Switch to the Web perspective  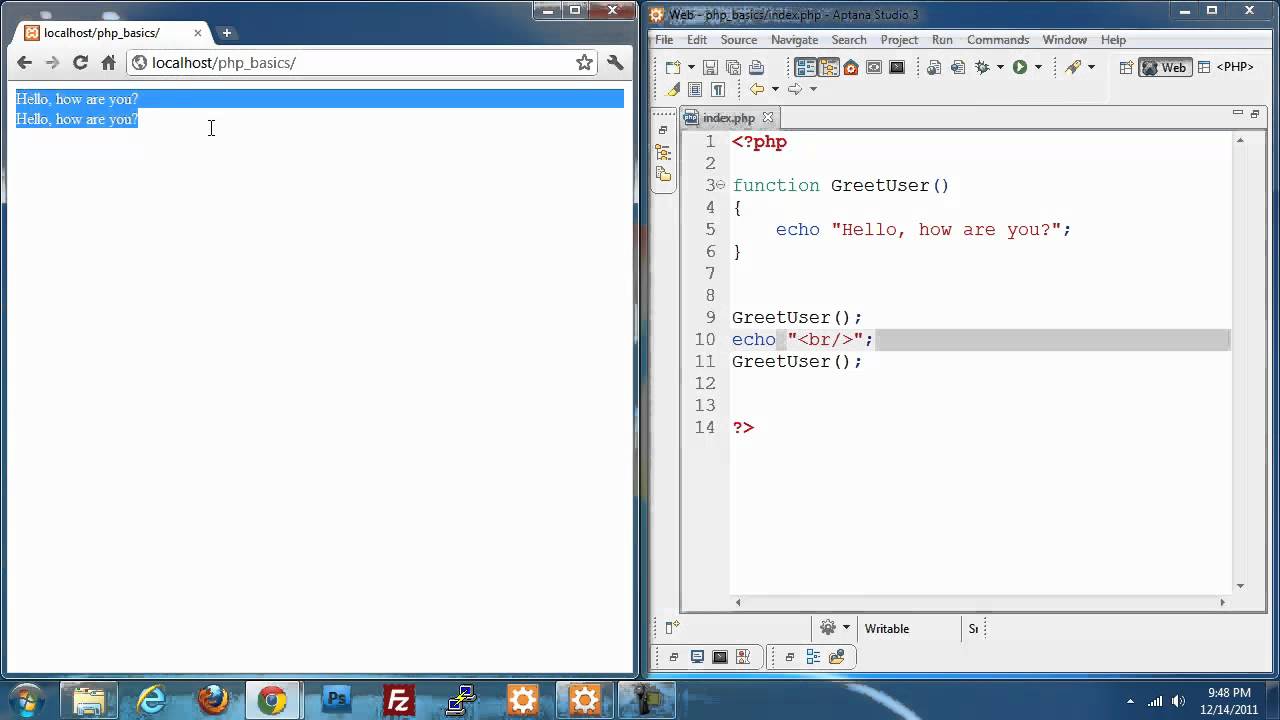[x=1165, y=68]
